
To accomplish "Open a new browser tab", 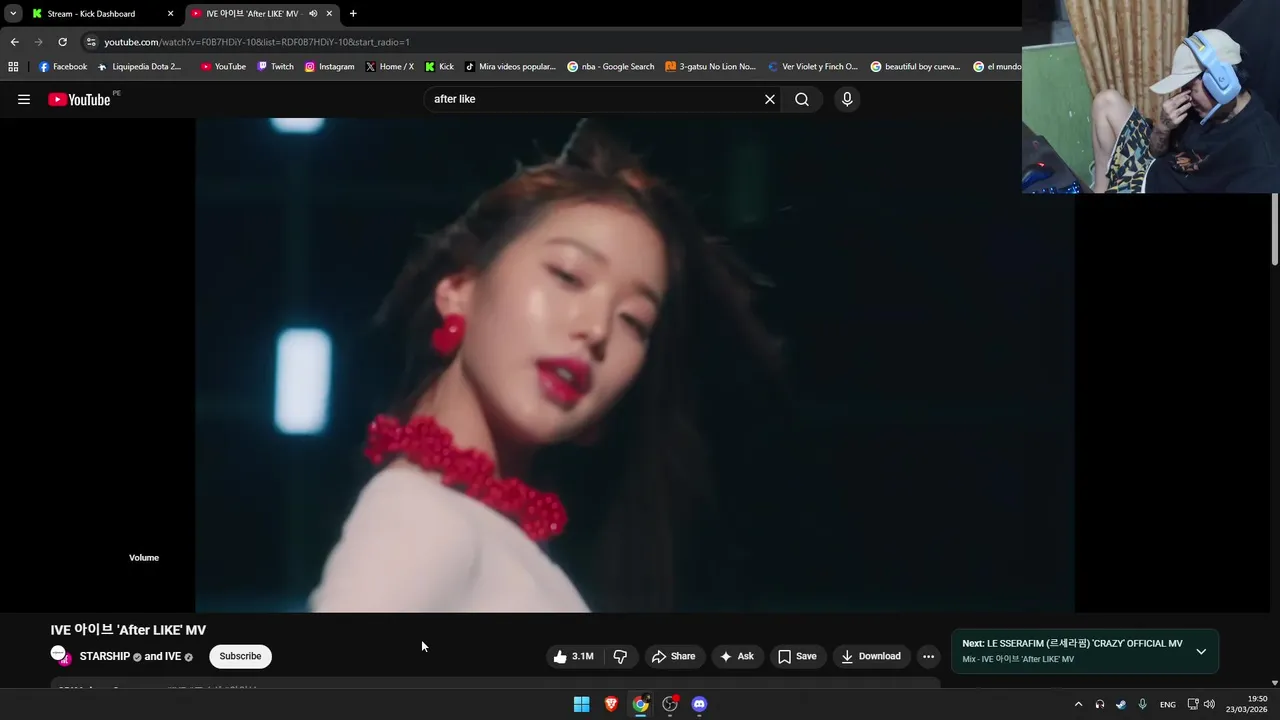I will pos(353,14).
